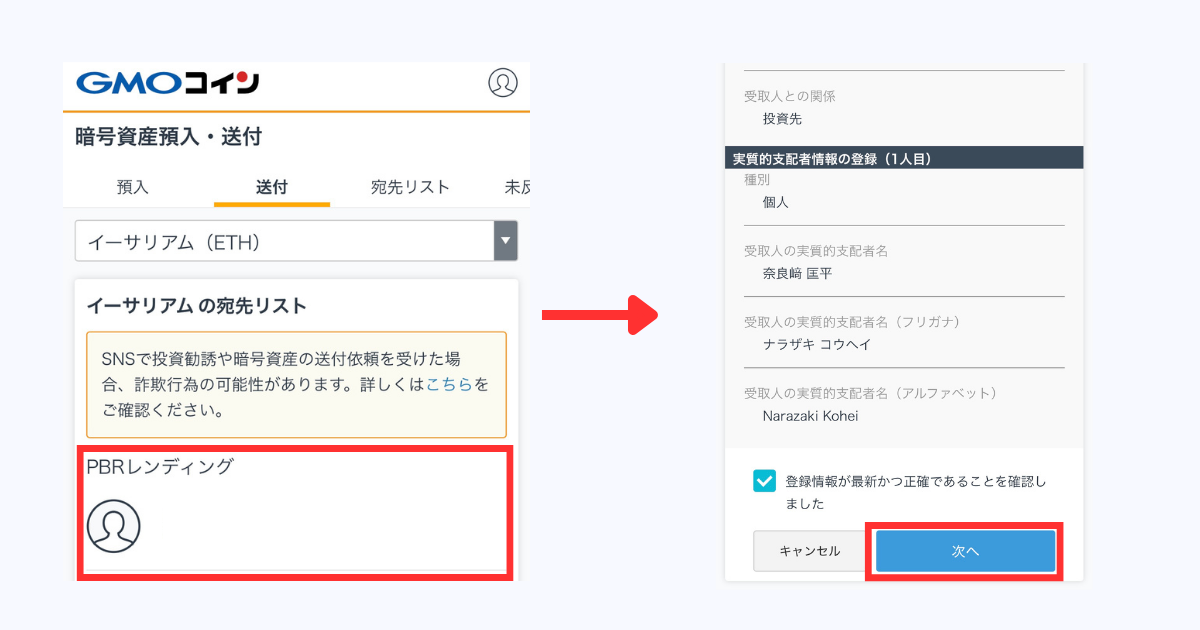Click the イーサリアム の宛先リスト heading
1200x630 pixels.
point(196,305)
